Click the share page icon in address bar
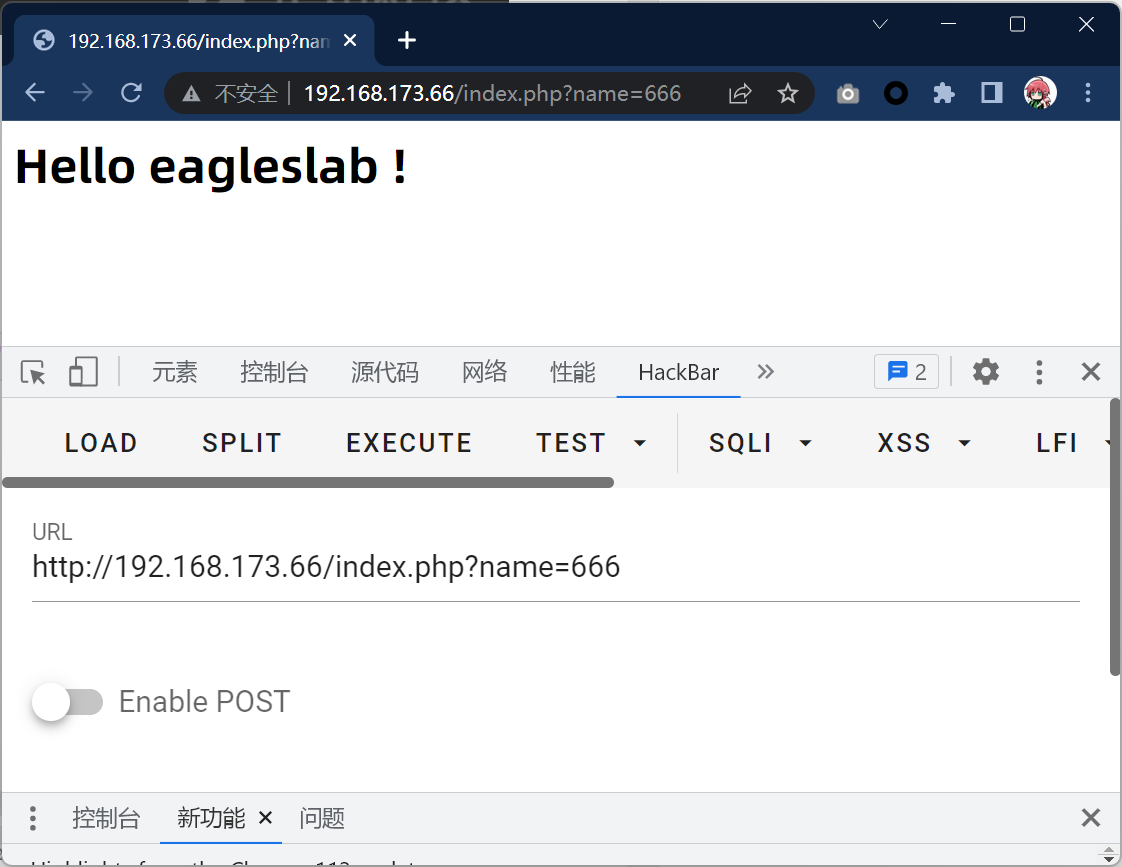The height and width of the screenshot is (867, 1122). point(740,93)
